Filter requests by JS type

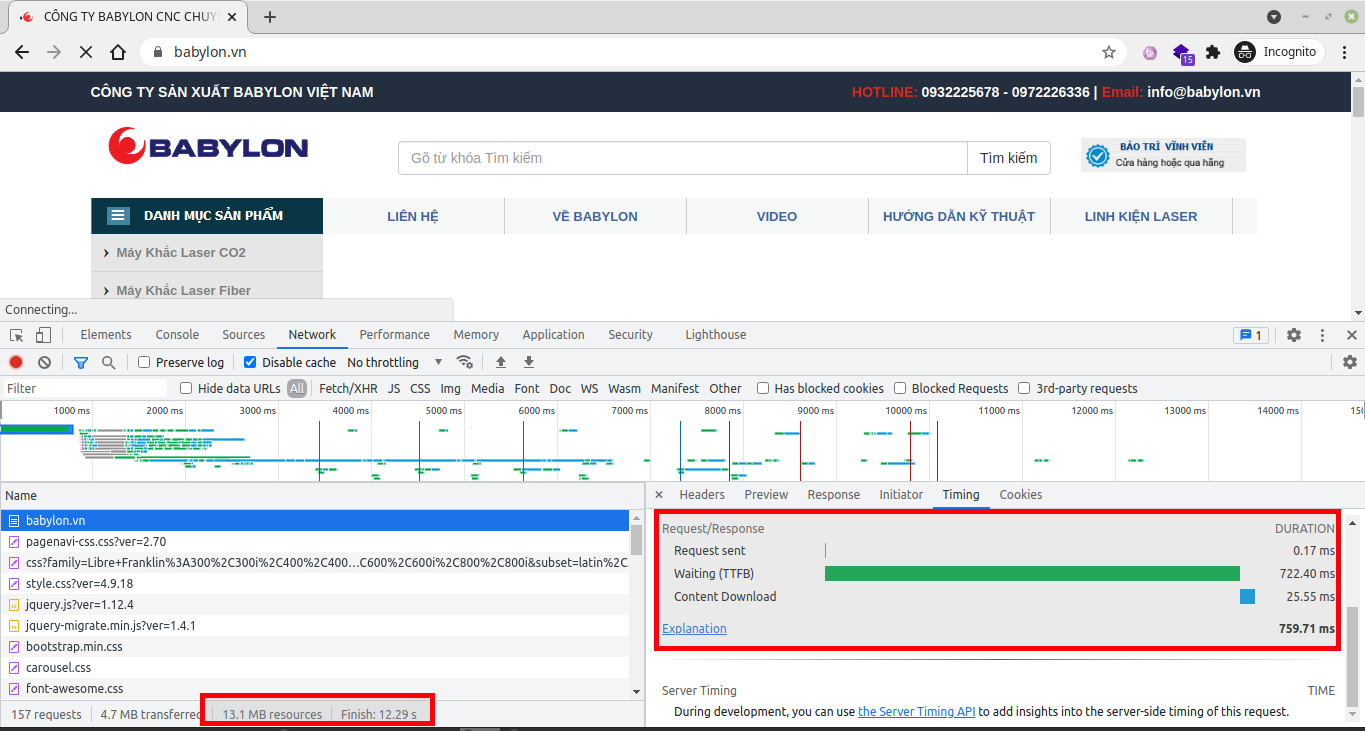pos(394,388)
